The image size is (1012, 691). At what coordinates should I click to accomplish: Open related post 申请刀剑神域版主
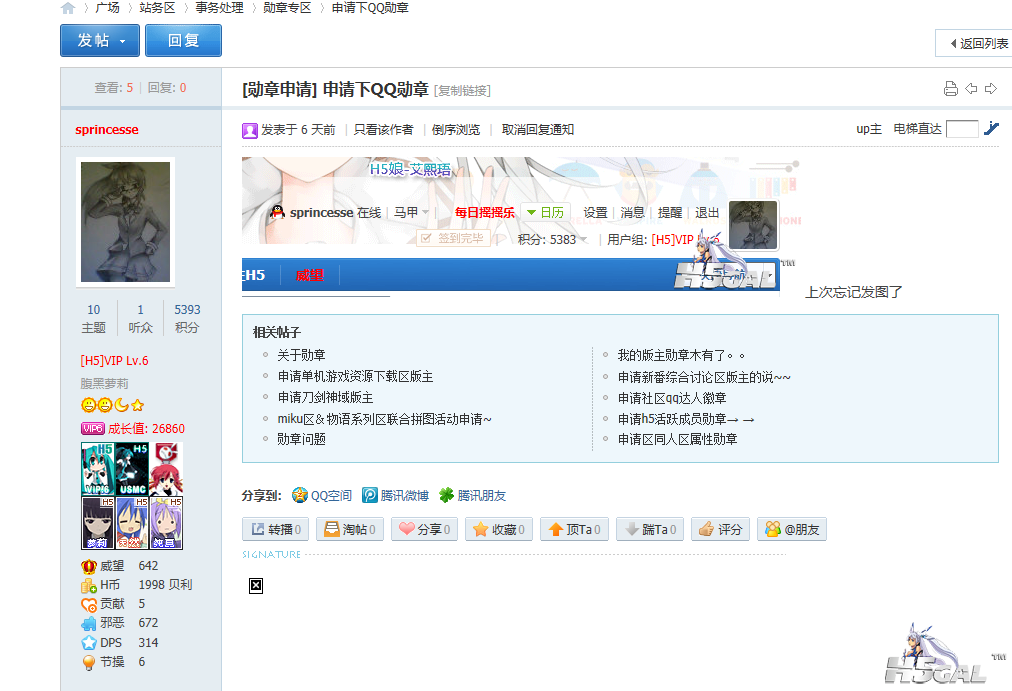[x=325, y=397]
